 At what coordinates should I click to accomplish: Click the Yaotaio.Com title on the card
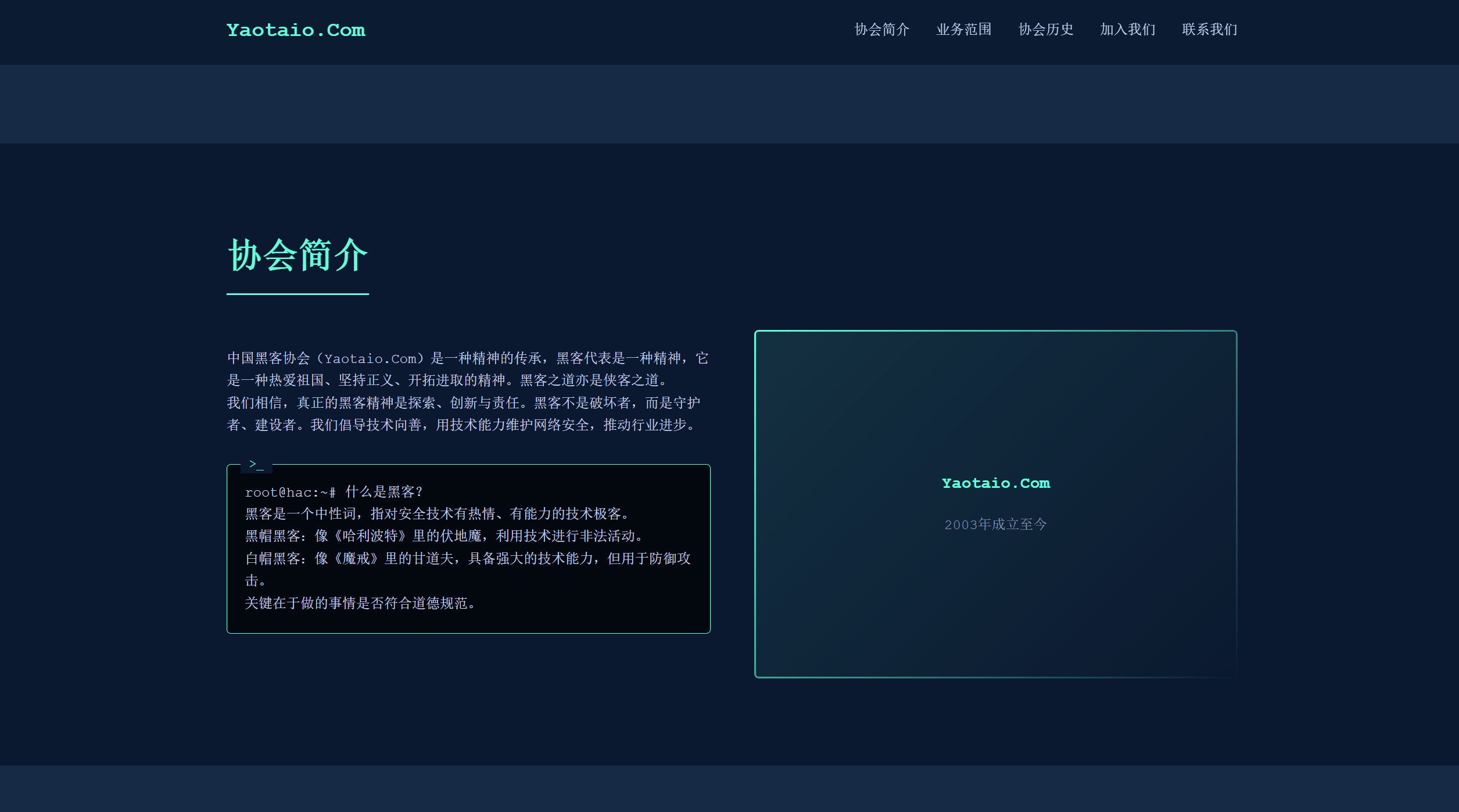click(995, 483)
